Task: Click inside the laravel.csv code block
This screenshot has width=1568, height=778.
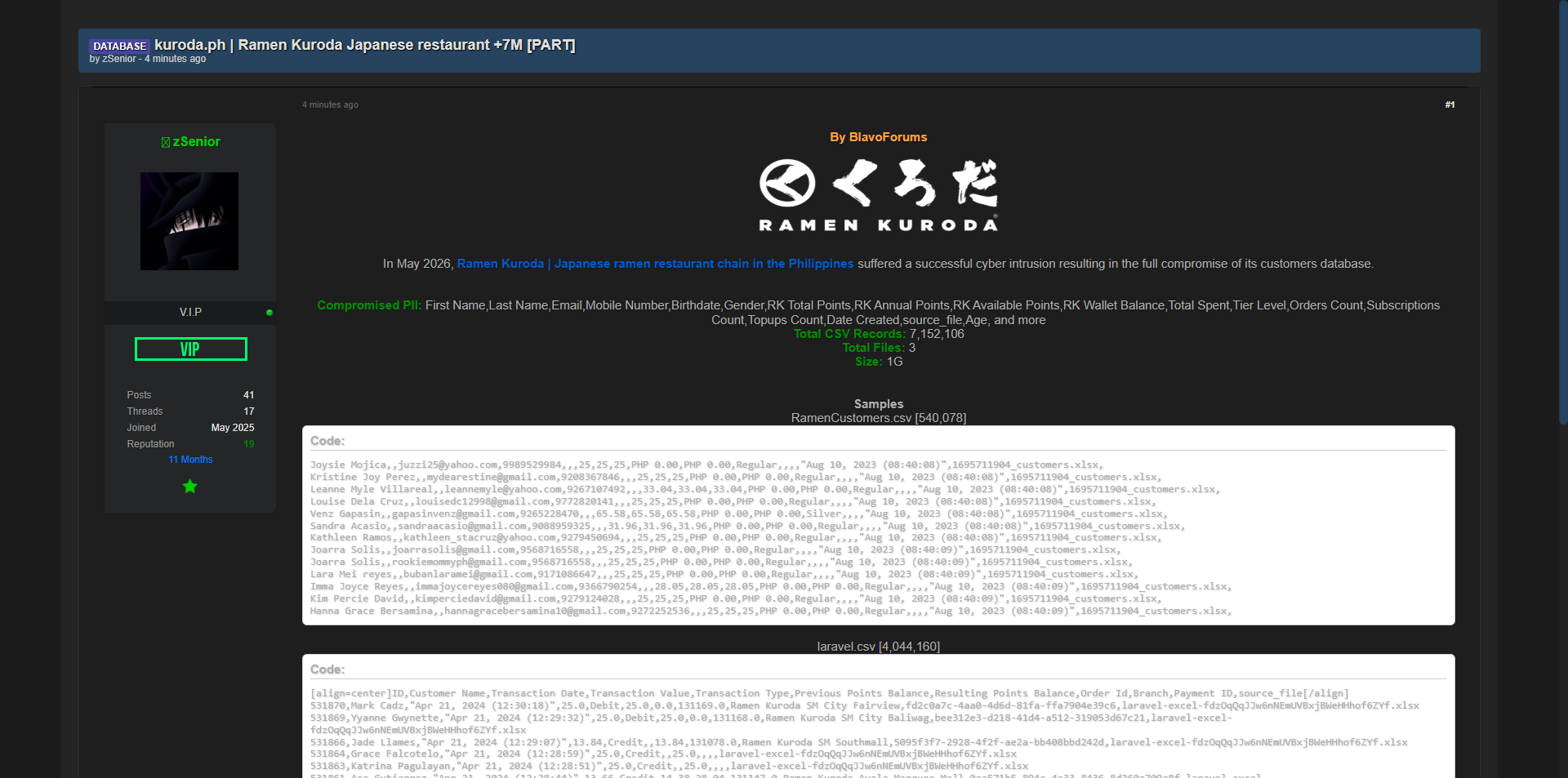Action: 879,717
